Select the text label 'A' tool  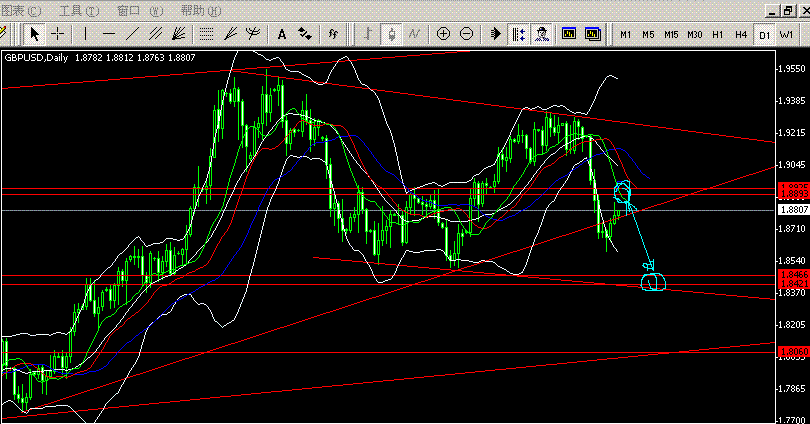[282, 34]
